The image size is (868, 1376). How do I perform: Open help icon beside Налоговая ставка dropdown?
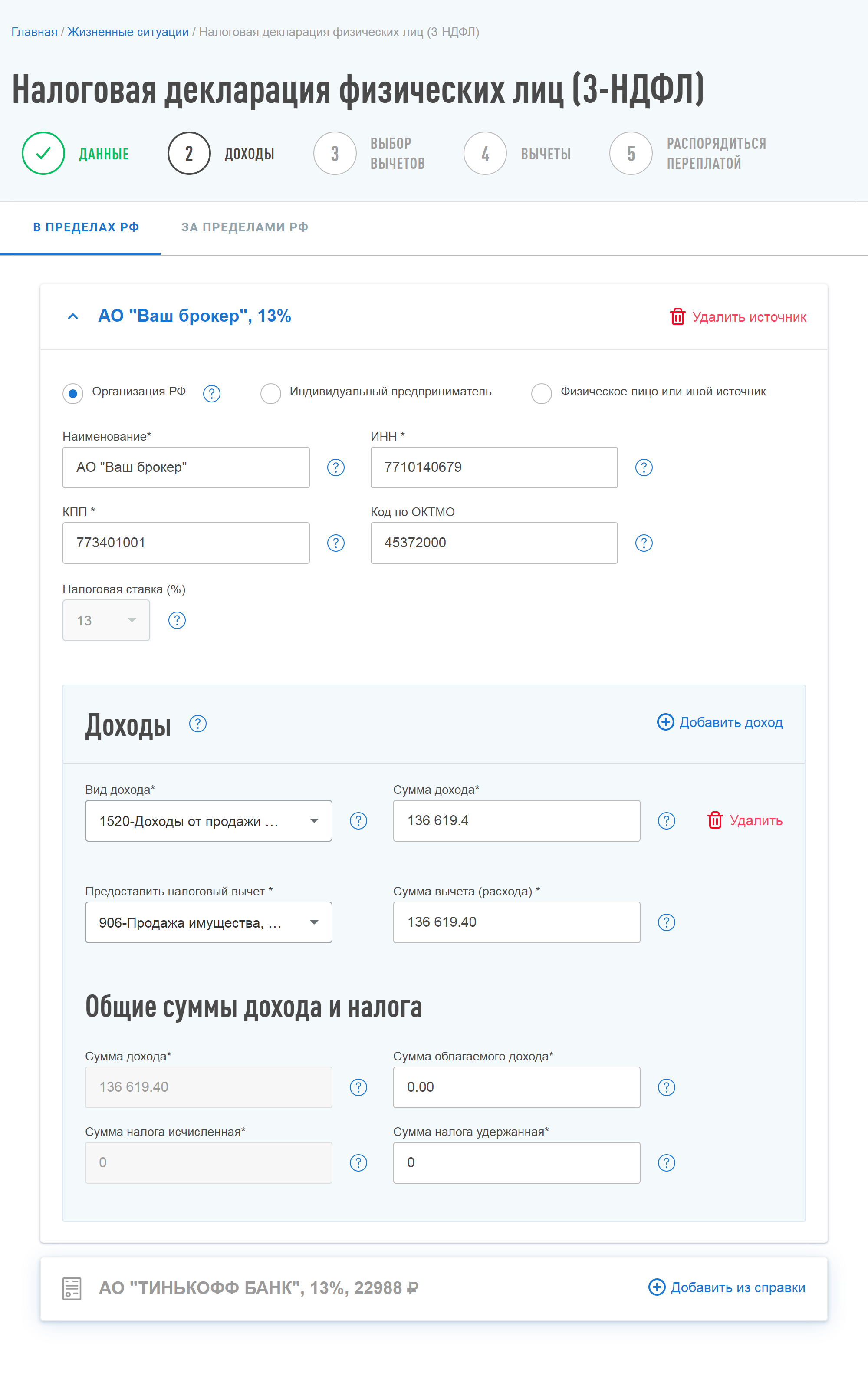tap(177, 620)
